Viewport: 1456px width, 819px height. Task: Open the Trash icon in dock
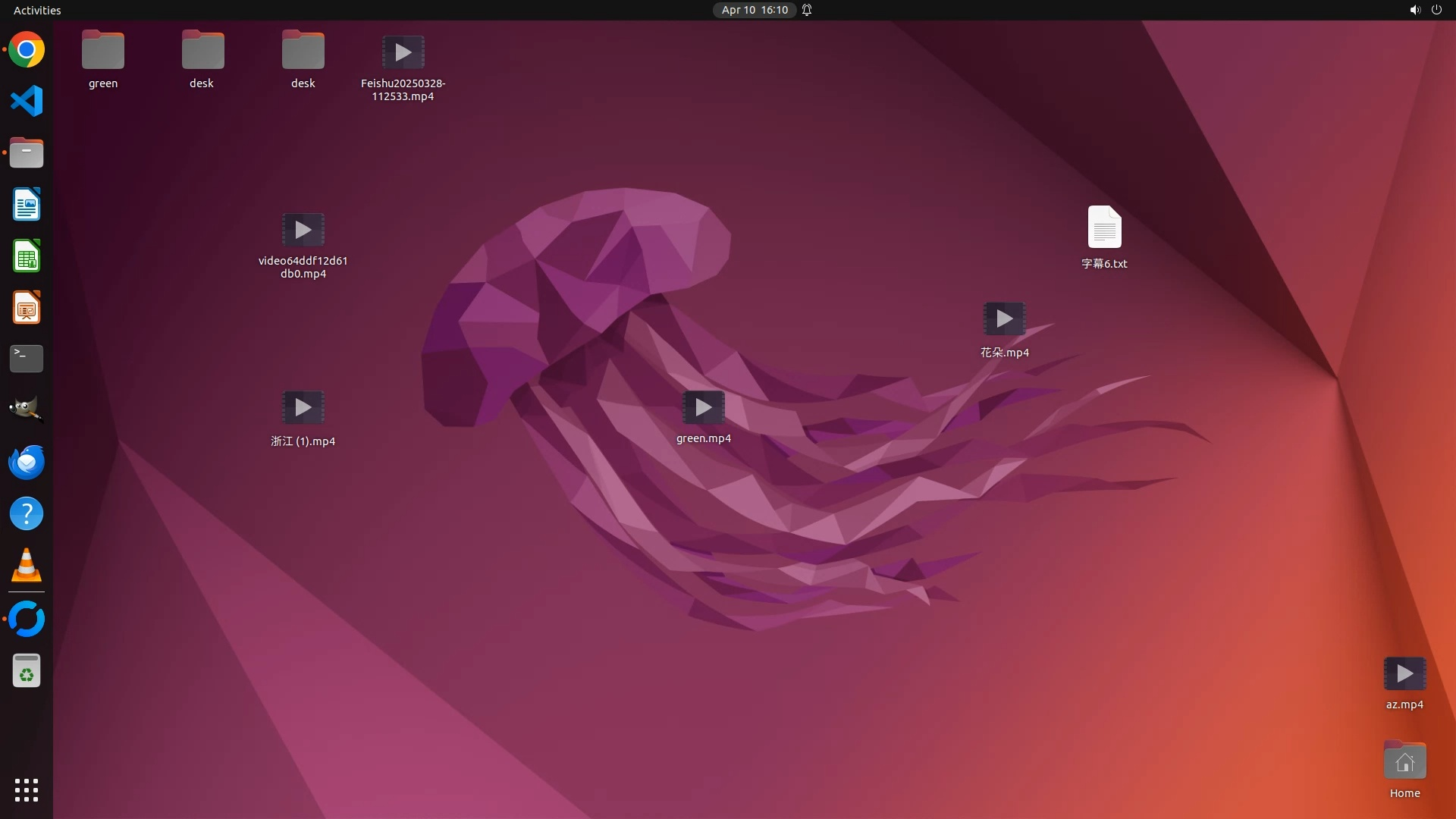click(27, 671)
